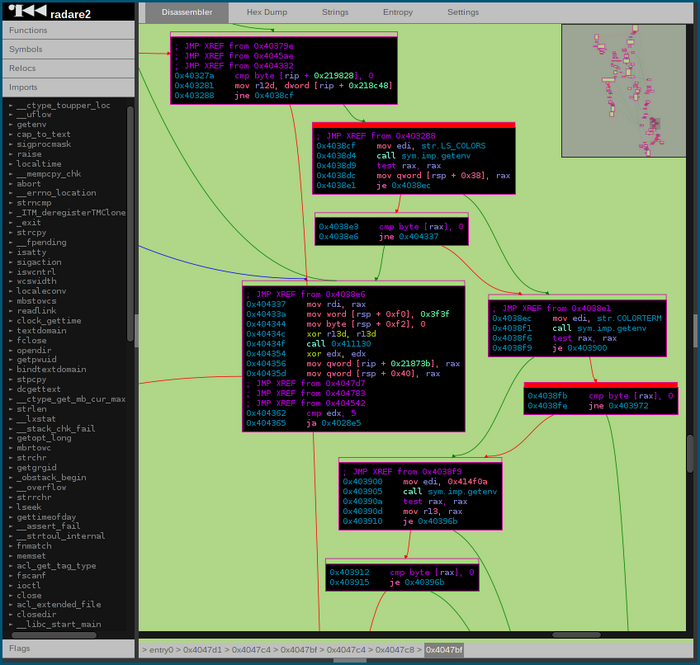Select the getenv import in the list
Screen dimensions: 700x665
[32, 124]
